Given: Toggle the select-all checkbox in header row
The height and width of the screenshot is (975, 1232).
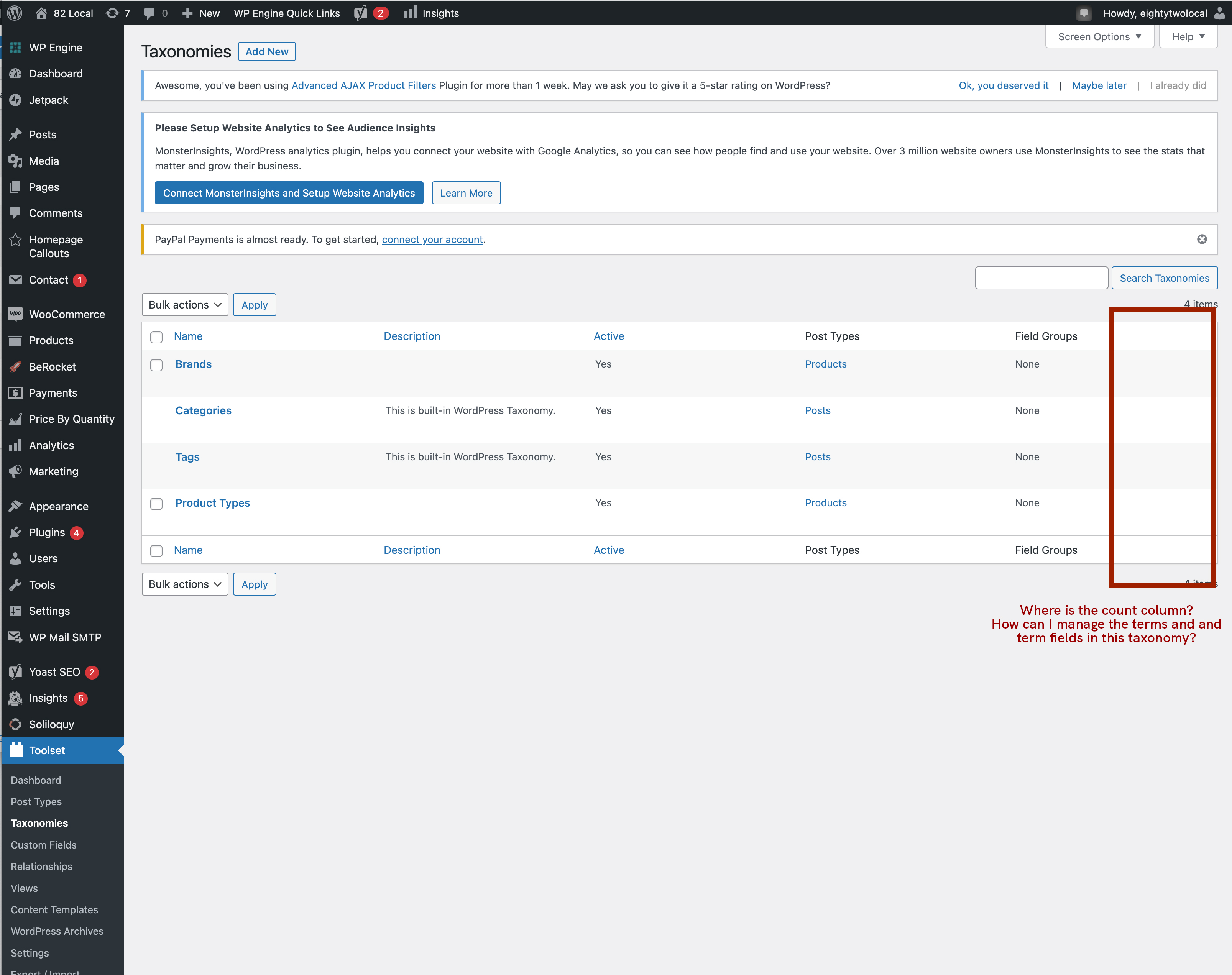Looking at the screenshot, I should (156, 337).
